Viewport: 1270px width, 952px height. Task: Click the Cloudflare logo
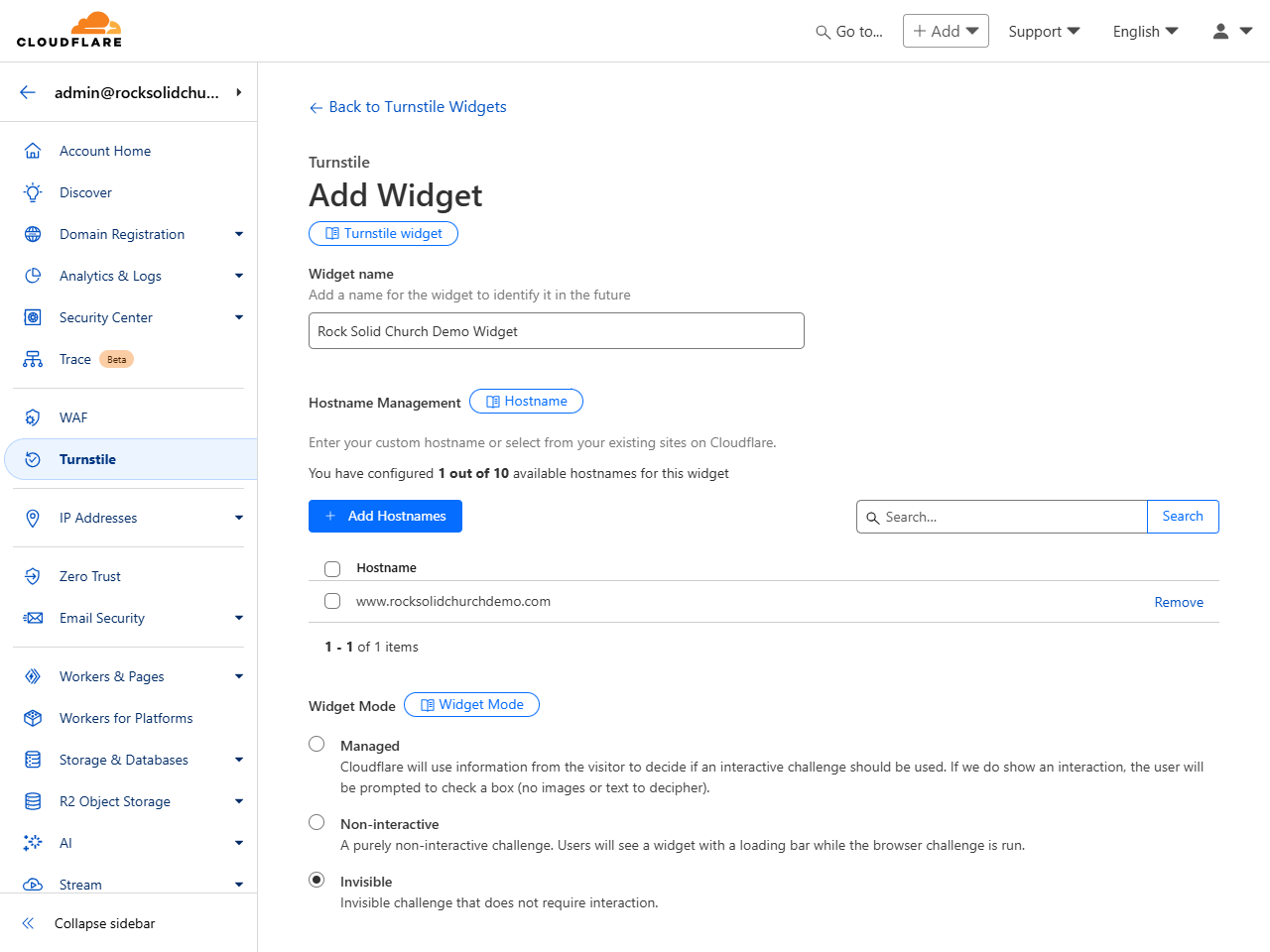tap(69, 30)
